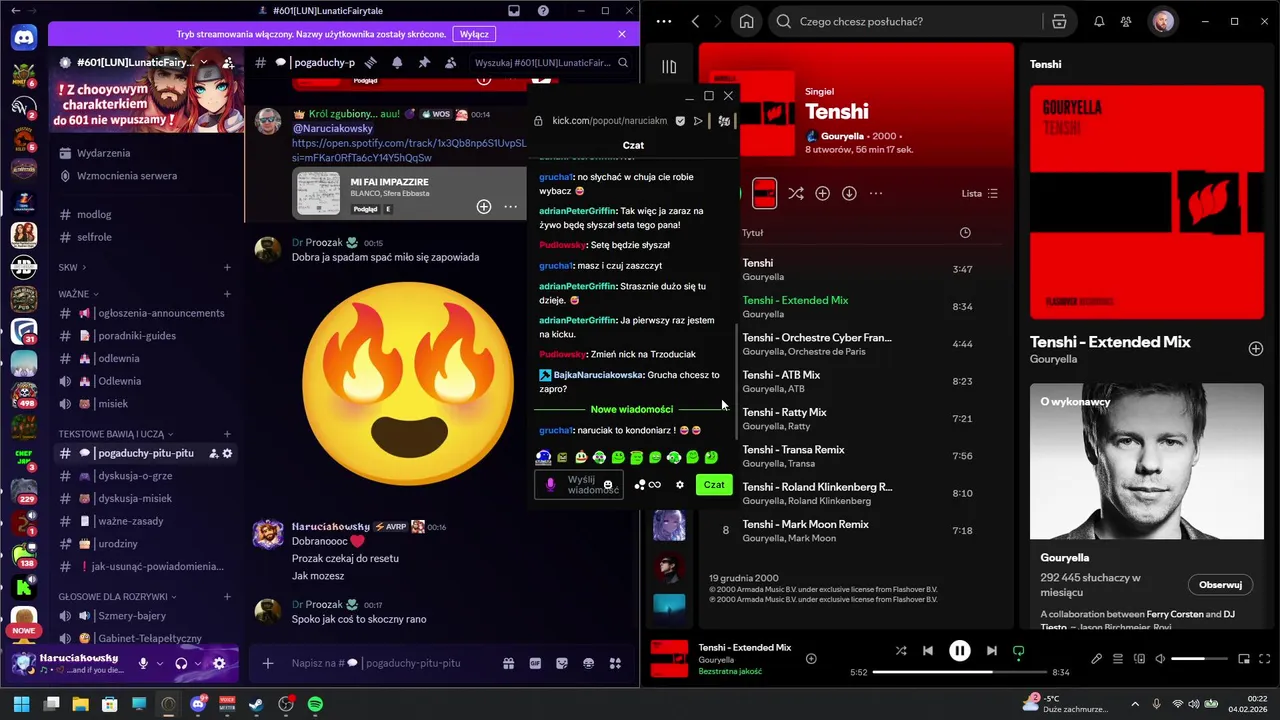
Task: Open emoji picker in Kick chat input
Action: click(x=608, y=485)
